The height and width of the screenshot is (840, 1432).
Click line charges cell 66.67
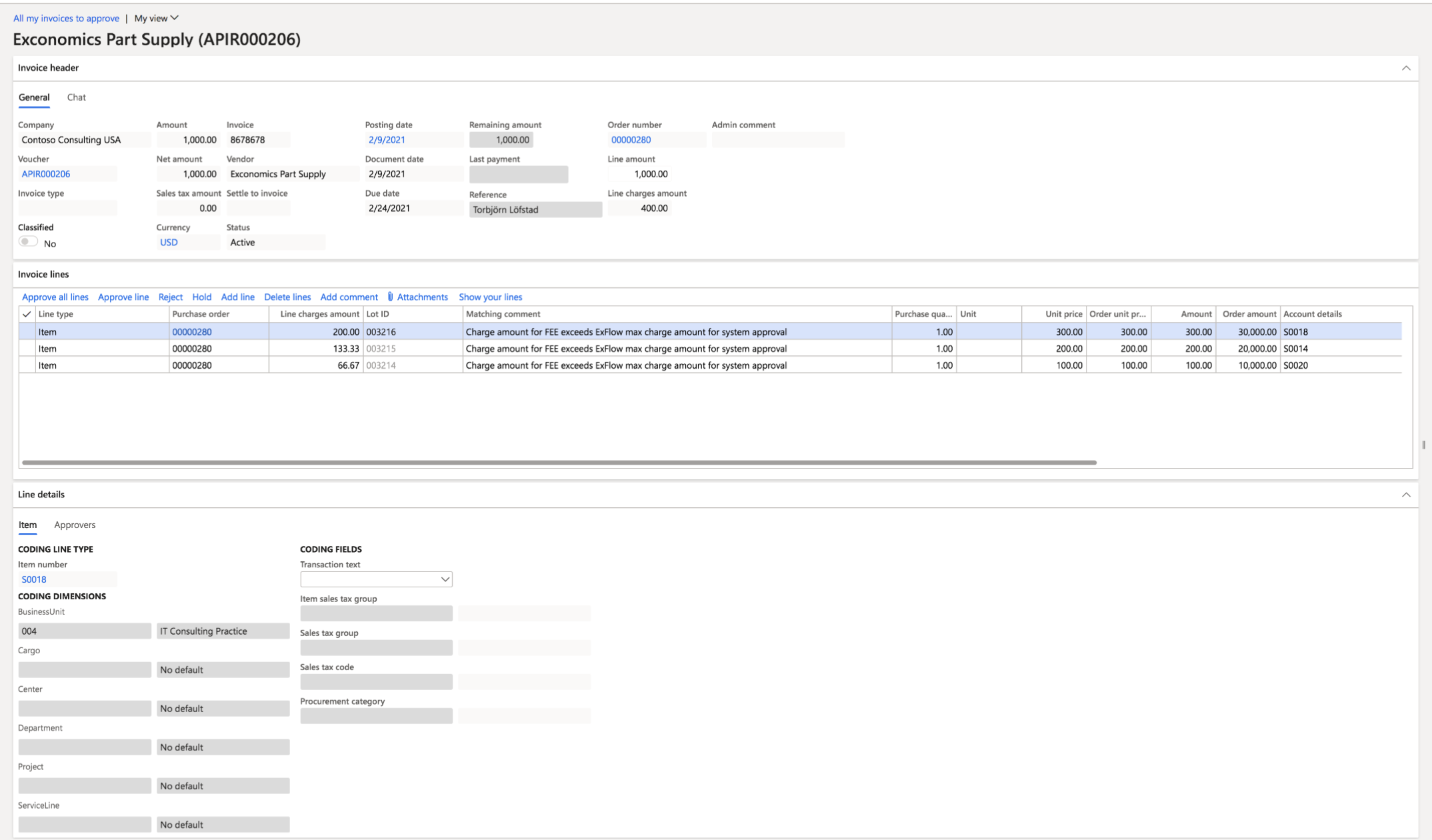point(316,365)
